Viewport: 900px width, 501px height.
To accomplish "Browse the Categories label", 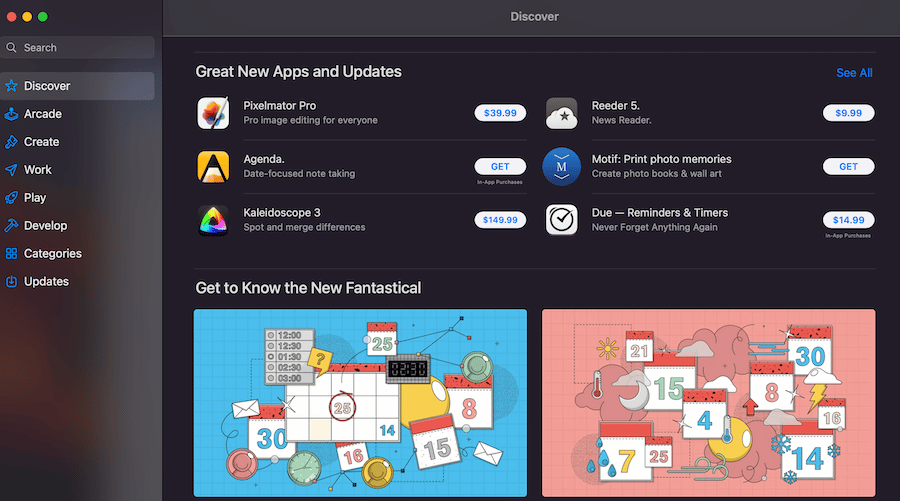I will (x=53, y=254).
